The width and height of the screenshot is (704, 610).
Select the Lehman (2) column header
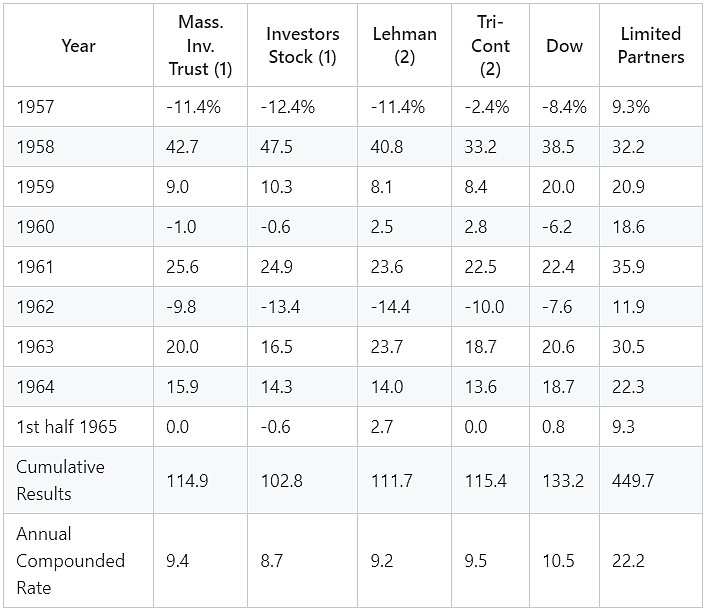tap(404, 46)
